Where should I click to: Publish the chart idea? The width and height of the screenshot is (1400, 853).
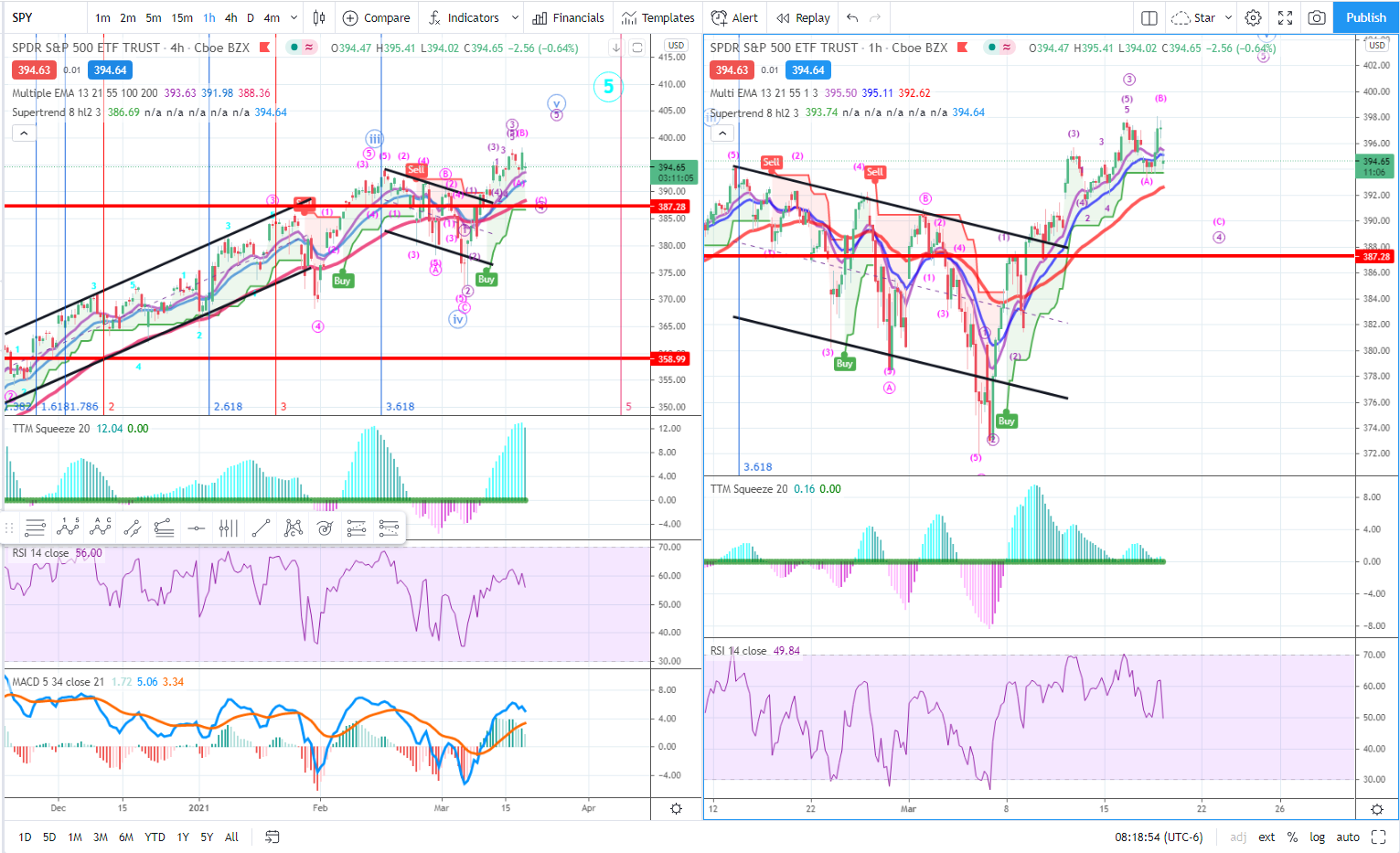[x=1366, y=17]
